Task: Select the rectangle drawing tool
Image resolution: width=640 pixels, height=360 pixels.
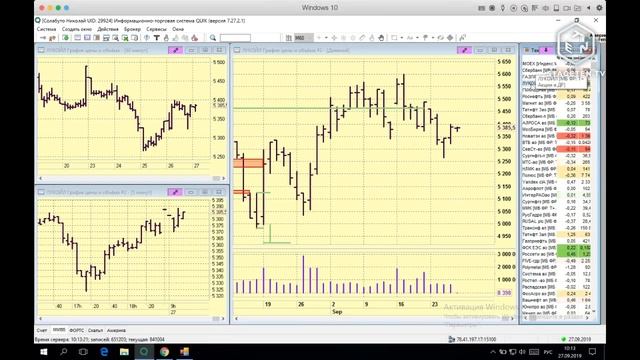Action: point(394,38)
